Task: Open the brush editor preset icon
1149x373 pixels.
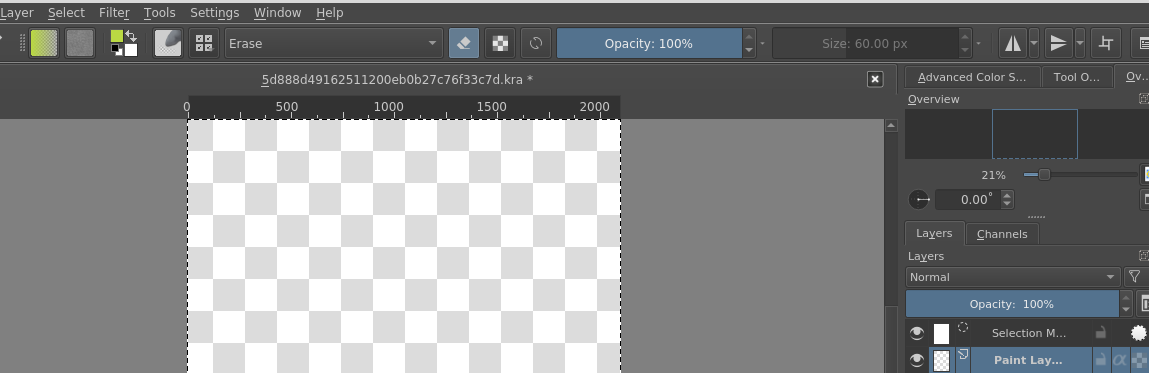Action: coord(168,43)
